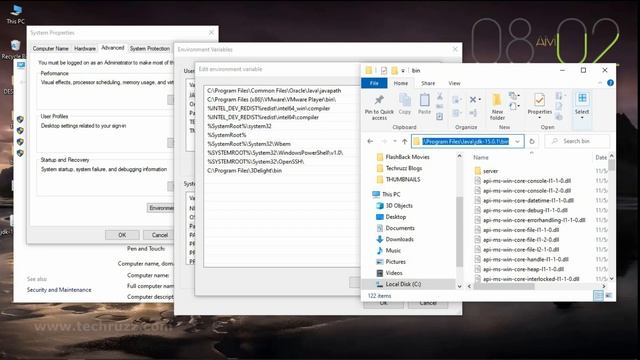Click the Move to icon in Organize group
Screen dimensions: 640x360
point(457,100)
